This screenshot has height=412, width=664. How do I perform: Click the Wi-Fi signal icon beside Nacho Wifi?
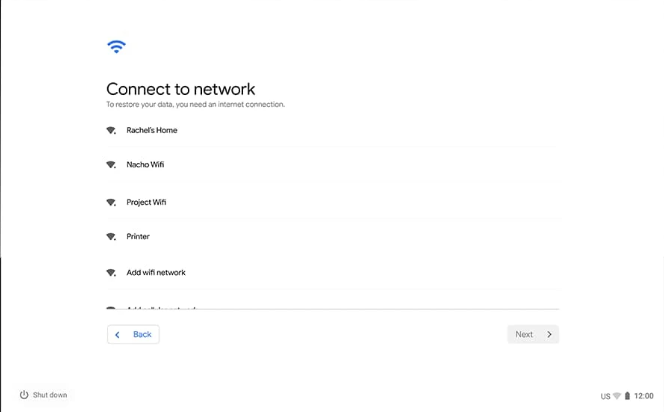coord(111,165)
